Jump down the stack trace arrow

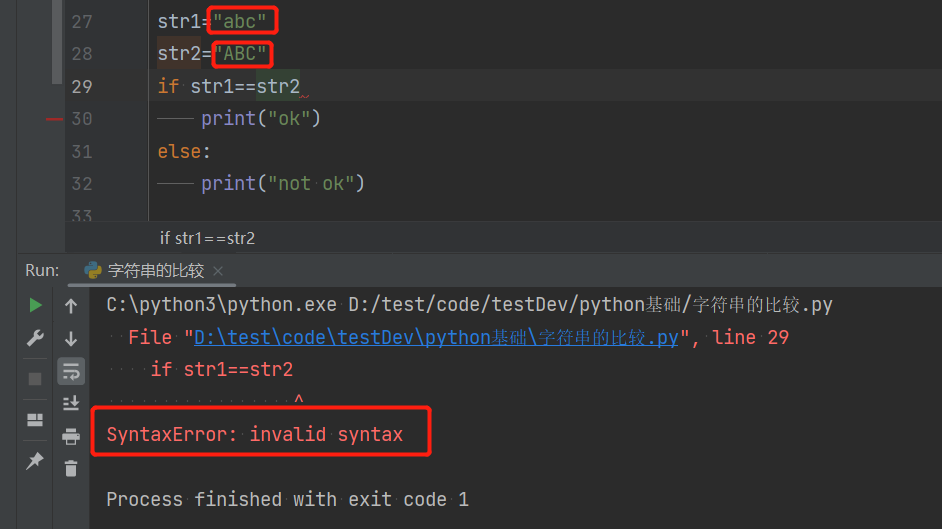click(x=71, y=339)
